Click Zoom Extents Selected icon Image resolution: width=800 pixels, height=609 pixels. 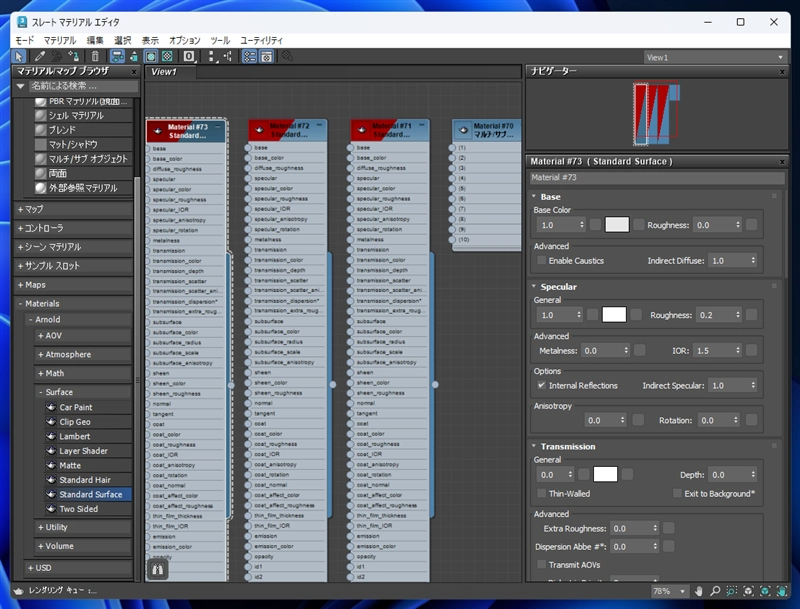coord(765,591)
